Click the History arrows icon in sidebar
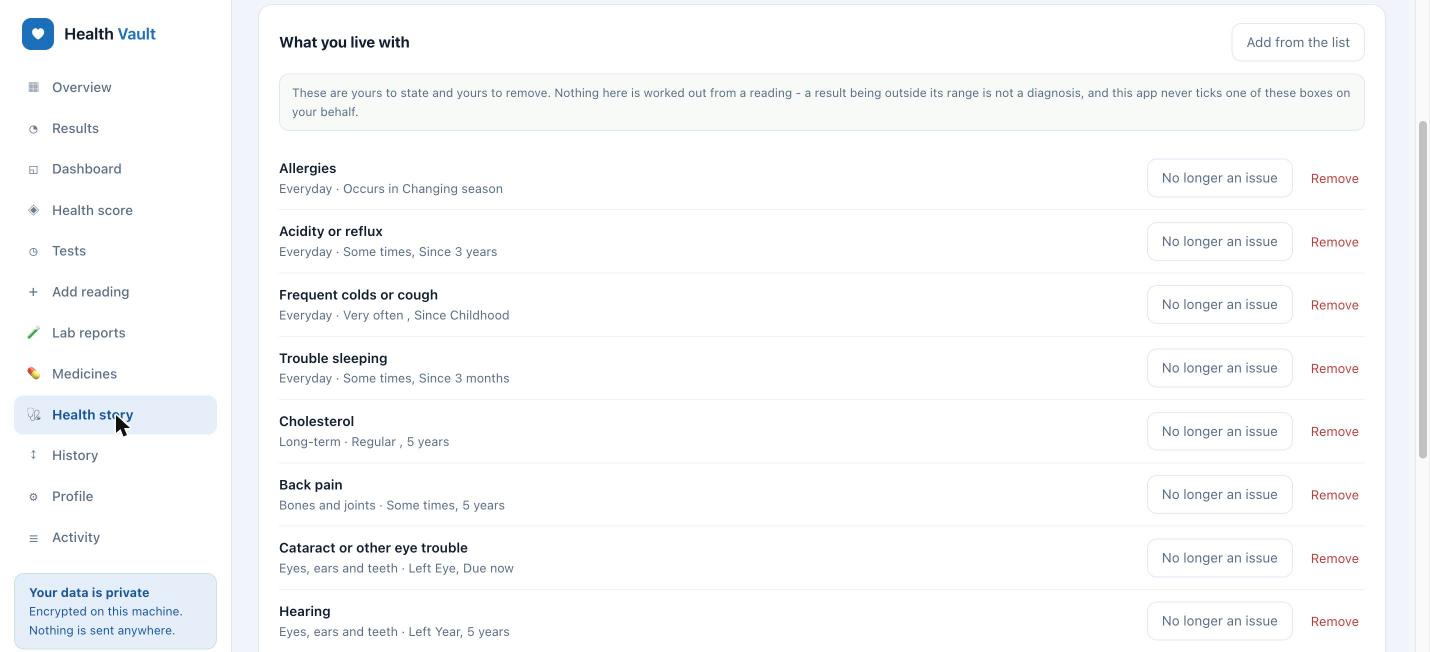This screenshot has height=652, width=1430. 33,455
